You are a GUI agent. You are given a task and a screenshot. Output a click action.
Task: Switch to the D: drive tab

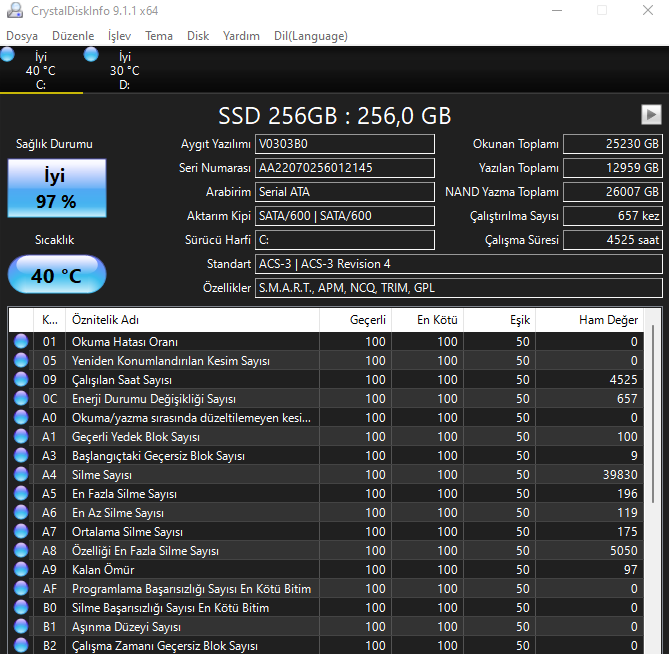tap(125, 70)
